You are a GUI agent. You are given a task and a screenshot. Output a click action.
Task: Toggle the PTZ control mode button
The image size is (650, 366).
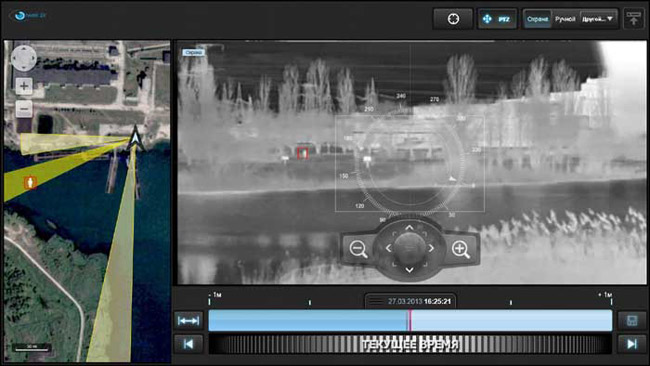click(x=497, y=19)
